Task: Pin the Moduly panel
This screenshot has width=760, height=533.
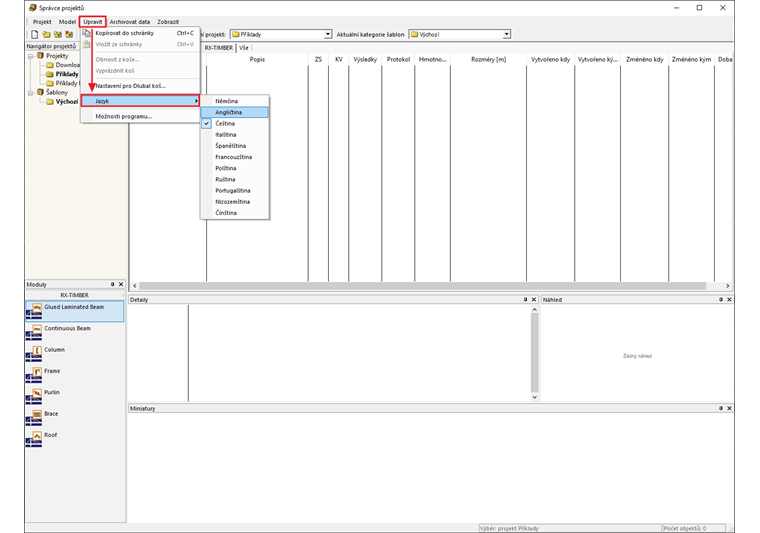Action: coord(112,284)
